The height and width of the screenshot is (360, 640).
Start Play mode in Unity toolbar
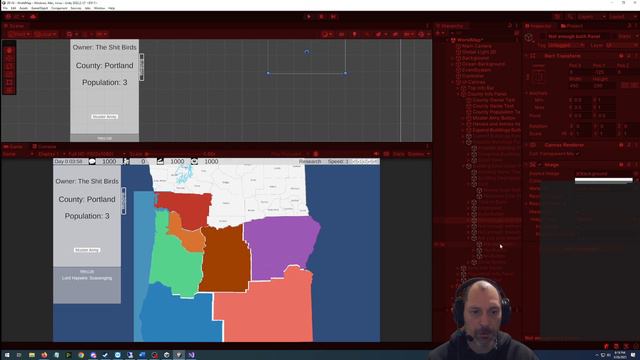click(x=309, y=17)
